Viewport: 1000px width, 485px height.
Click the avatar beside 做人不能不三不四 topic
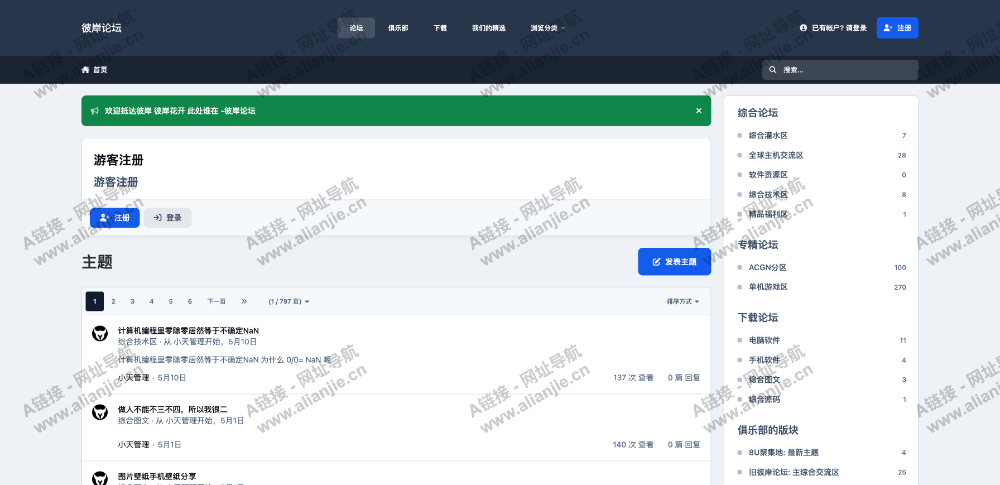tap(100, 412)
